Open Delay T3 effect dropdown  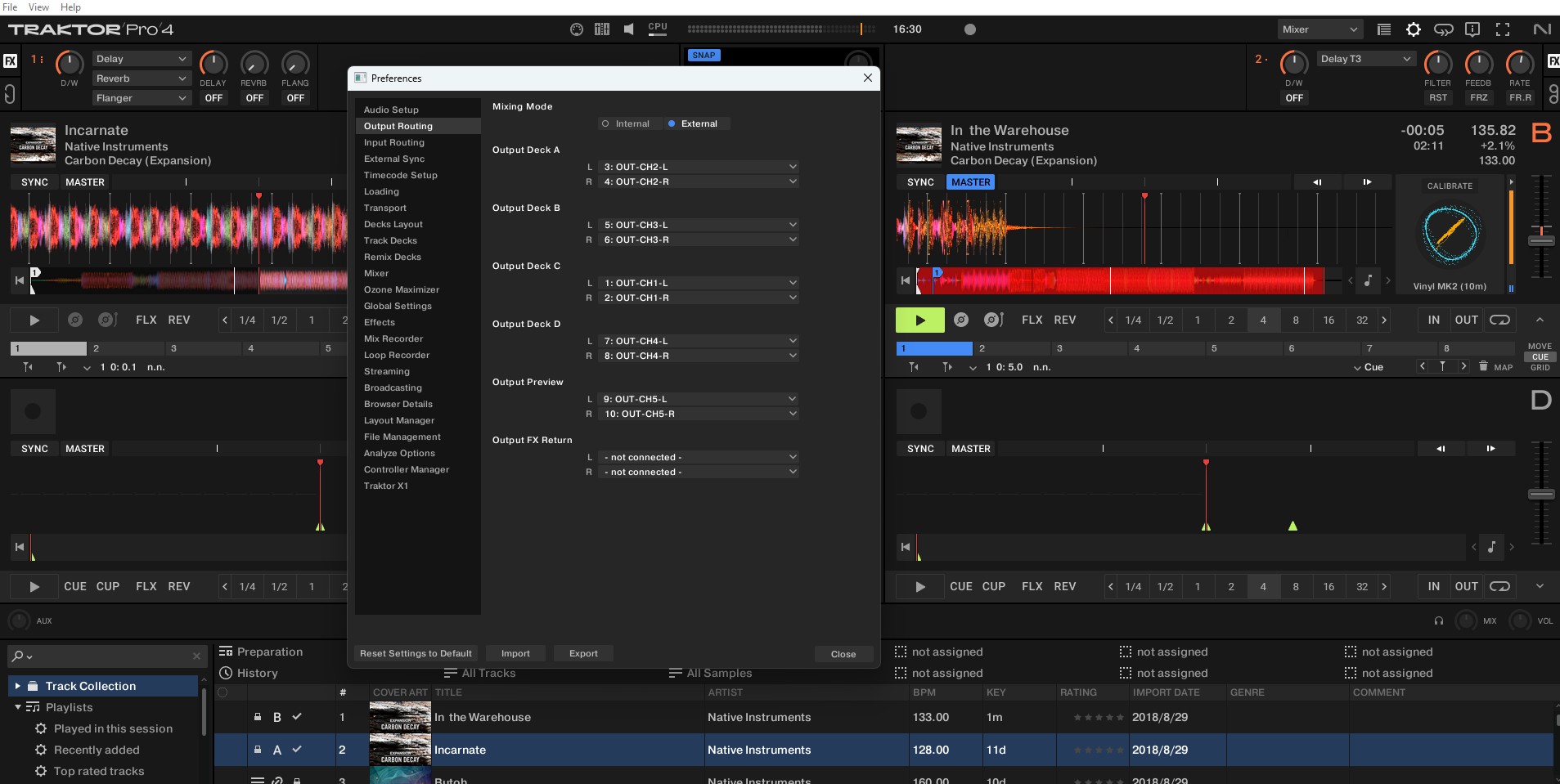click(x=1366, y=59)
